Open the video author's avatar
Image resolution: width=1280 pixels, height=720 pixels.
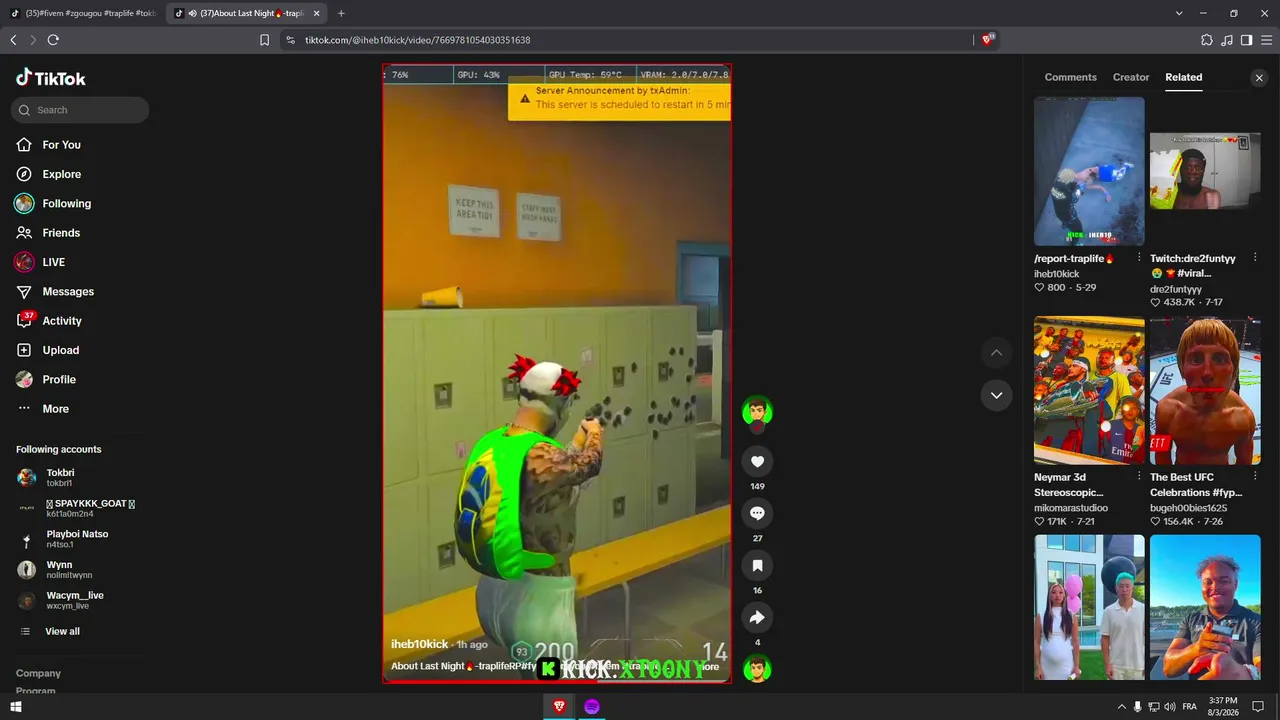click(x=757, y=412)
